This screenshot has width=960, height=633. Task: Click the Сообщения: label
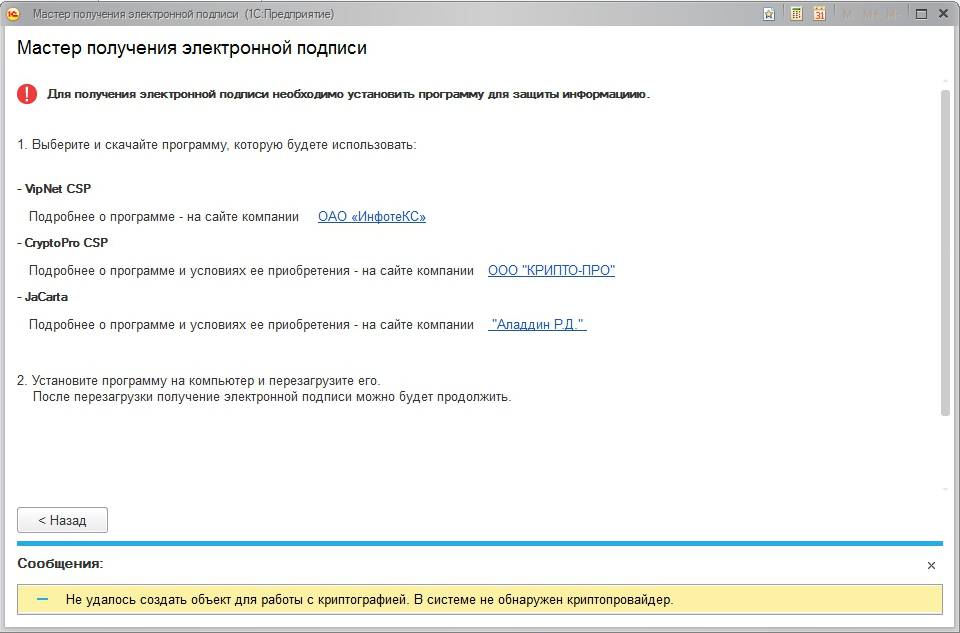(60, 563)
